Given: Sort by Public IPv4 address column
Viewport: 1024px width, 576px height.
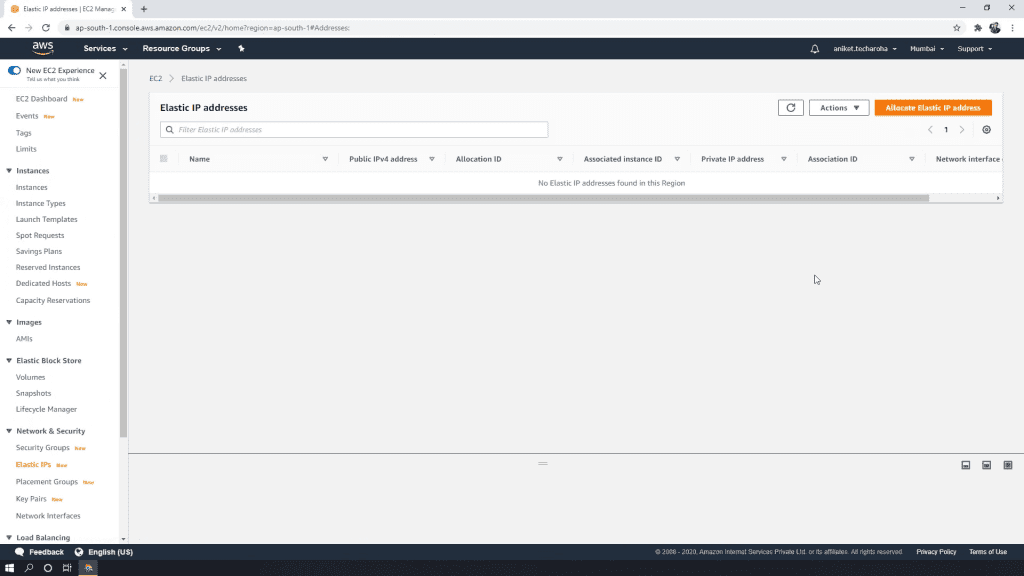Looking at the screenshot, I should [x=432, y=159].
